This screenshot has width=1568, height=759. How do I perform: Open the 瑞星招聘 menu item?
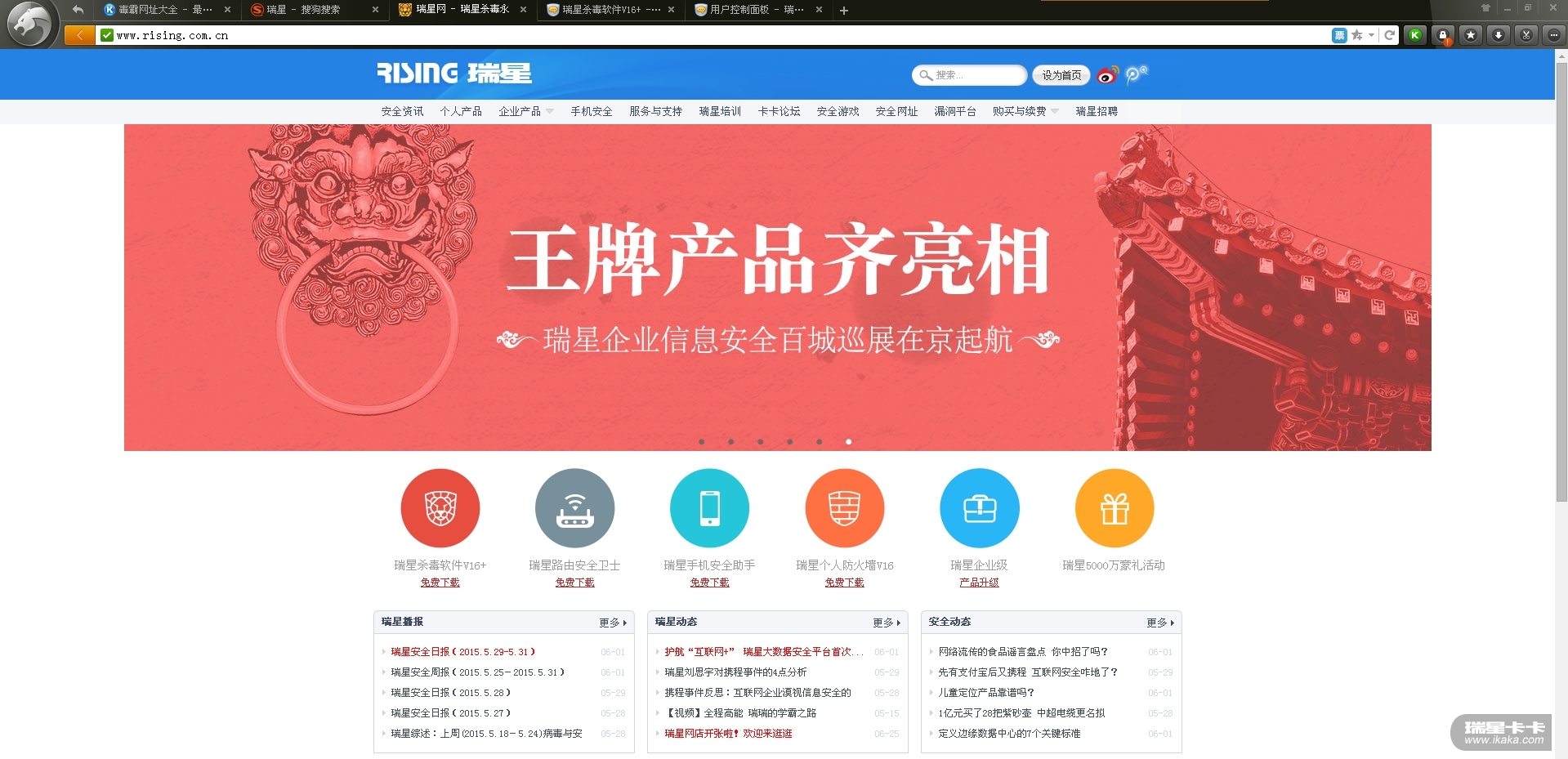tap(1097, 111)
